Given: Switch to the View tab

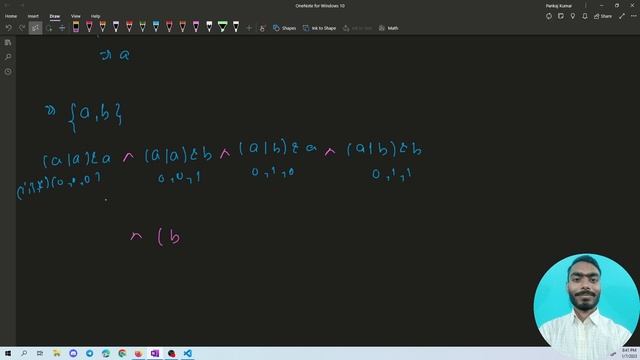Looking at the screenshot, I should (x=76, y=16).
